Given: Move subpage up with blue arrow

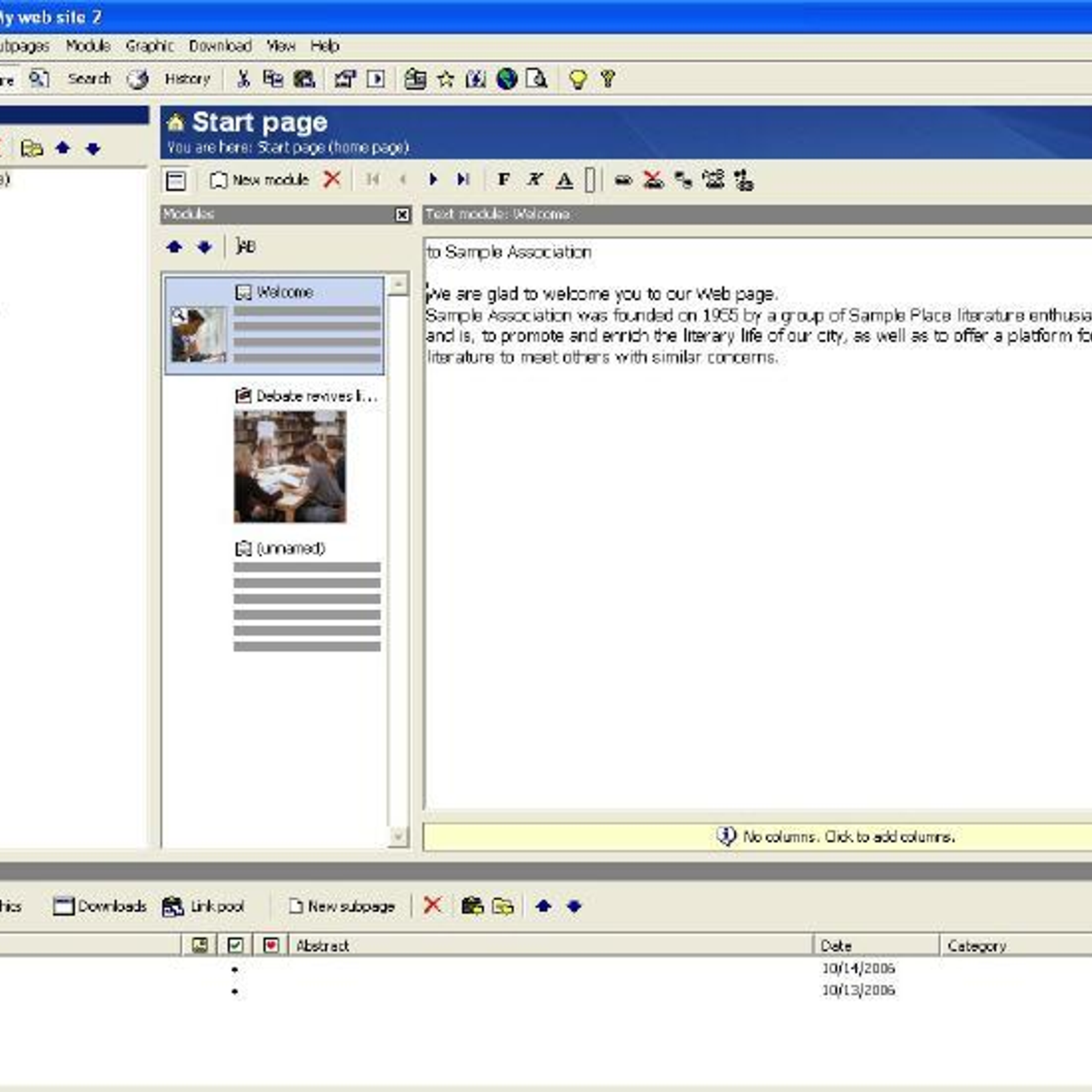Looking at the screenshot, I should [543, 905].
